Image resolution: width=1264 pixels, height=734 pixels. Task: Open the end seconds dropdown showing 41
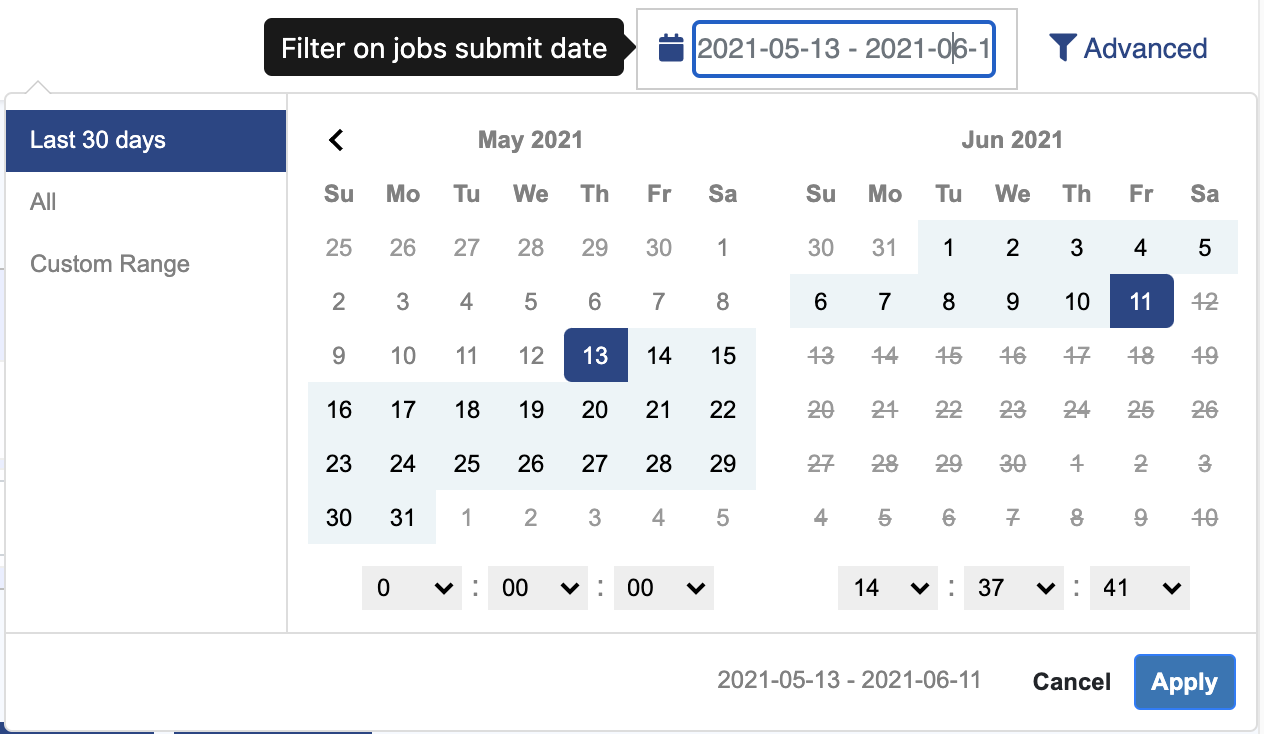coord(1139,588)
